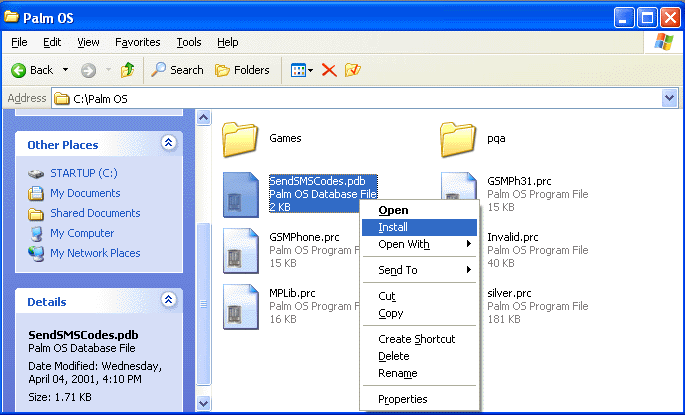Choose Delete in the context menu
Screen dimensions: 685x415
coord(419,356)
